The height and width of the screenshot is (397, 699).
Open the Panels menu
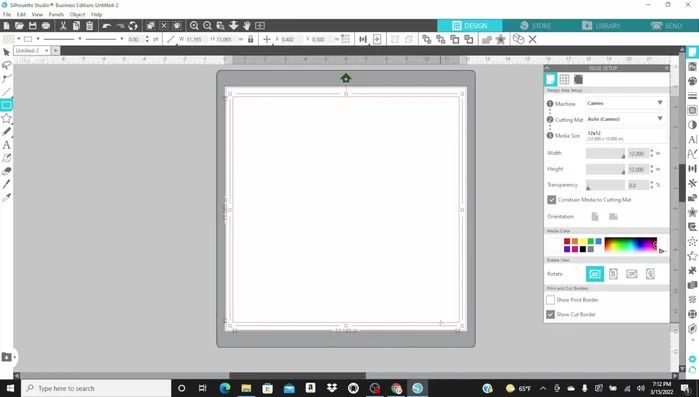(56, 14)
